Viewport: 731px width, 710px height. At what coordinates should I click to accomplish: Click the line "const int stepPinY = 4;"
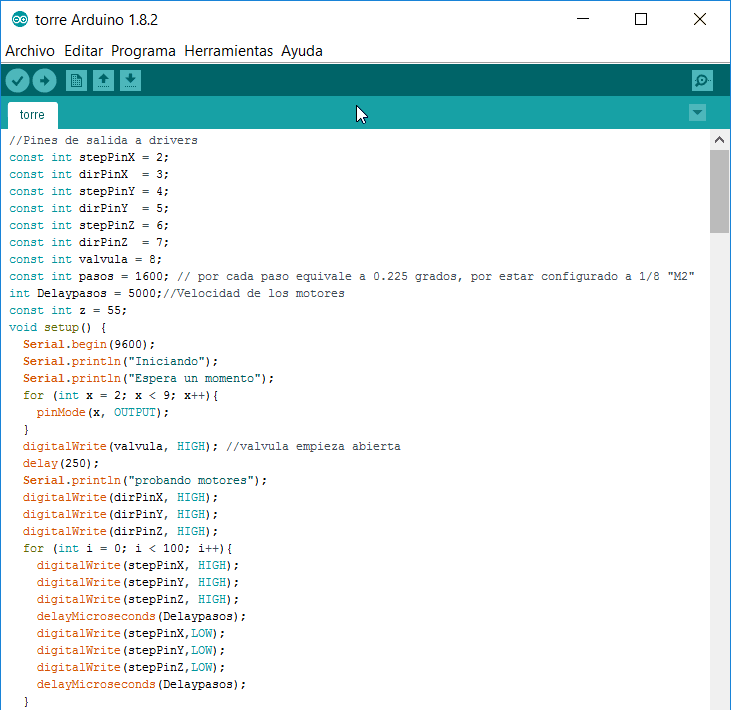(x=89, y=192)
